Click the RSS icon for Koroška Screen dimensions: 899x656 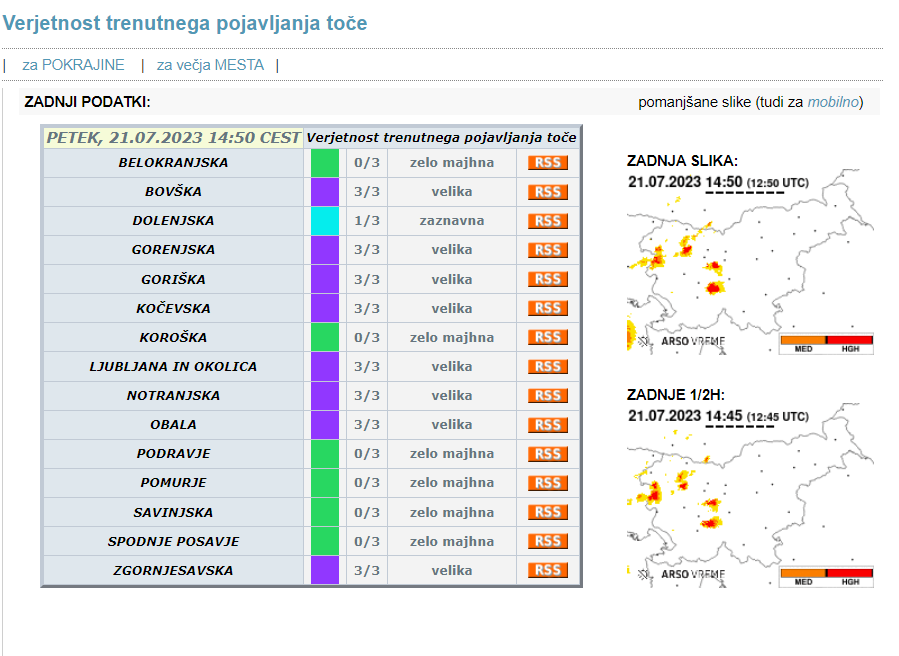click(547, 338)
